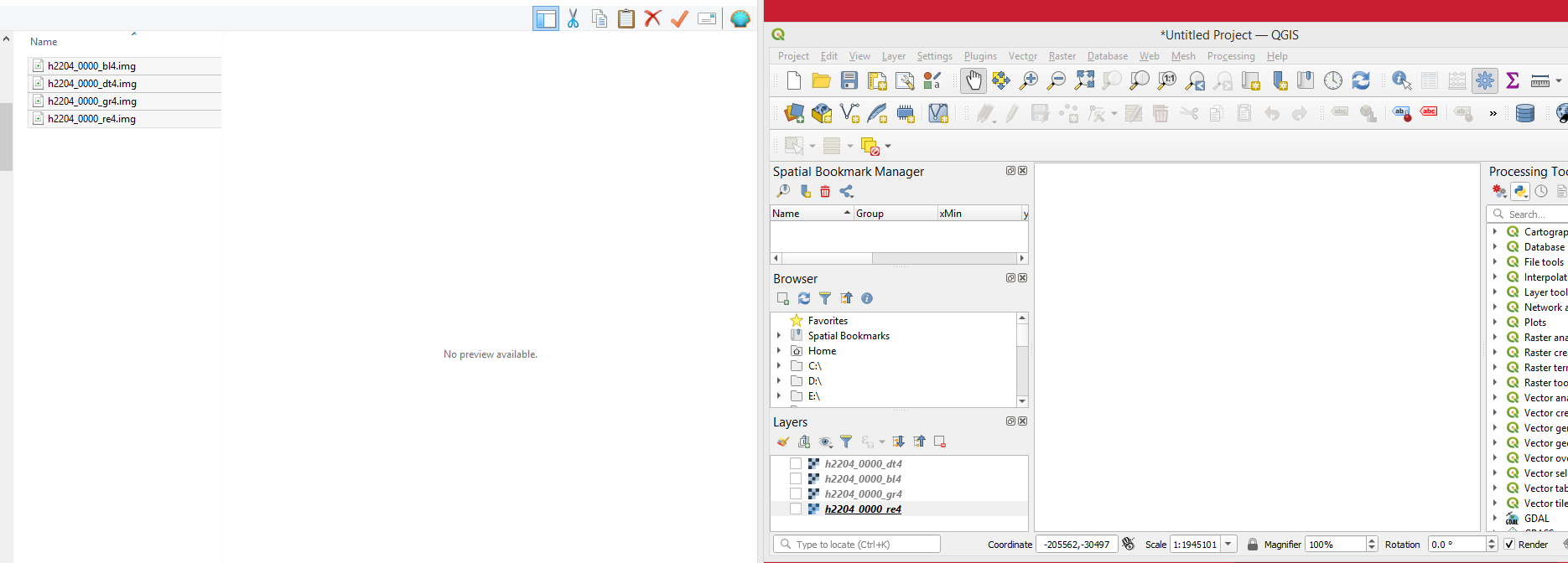Click the Cut scissors icon in file manager
The width and height of the screenshot is (1568, 563).
coord(573,18)
